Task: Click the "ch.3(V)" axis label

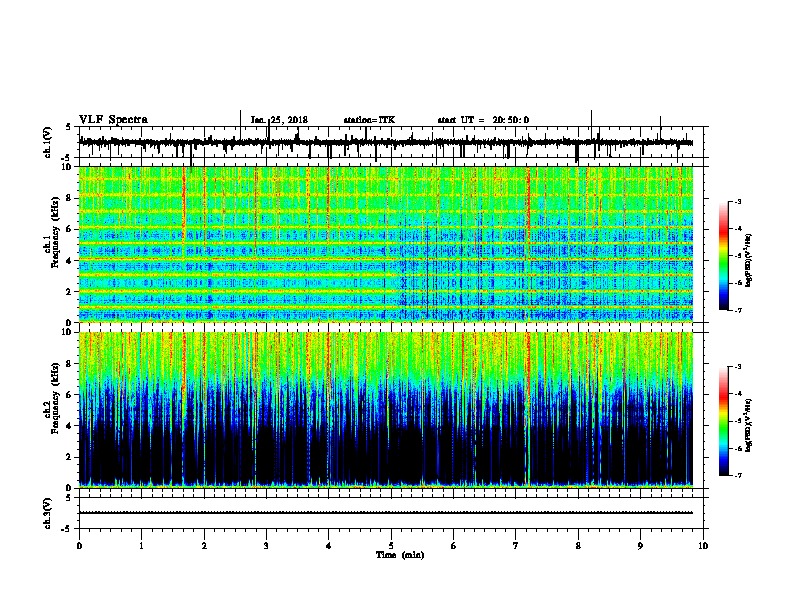Action: (48, 513)
